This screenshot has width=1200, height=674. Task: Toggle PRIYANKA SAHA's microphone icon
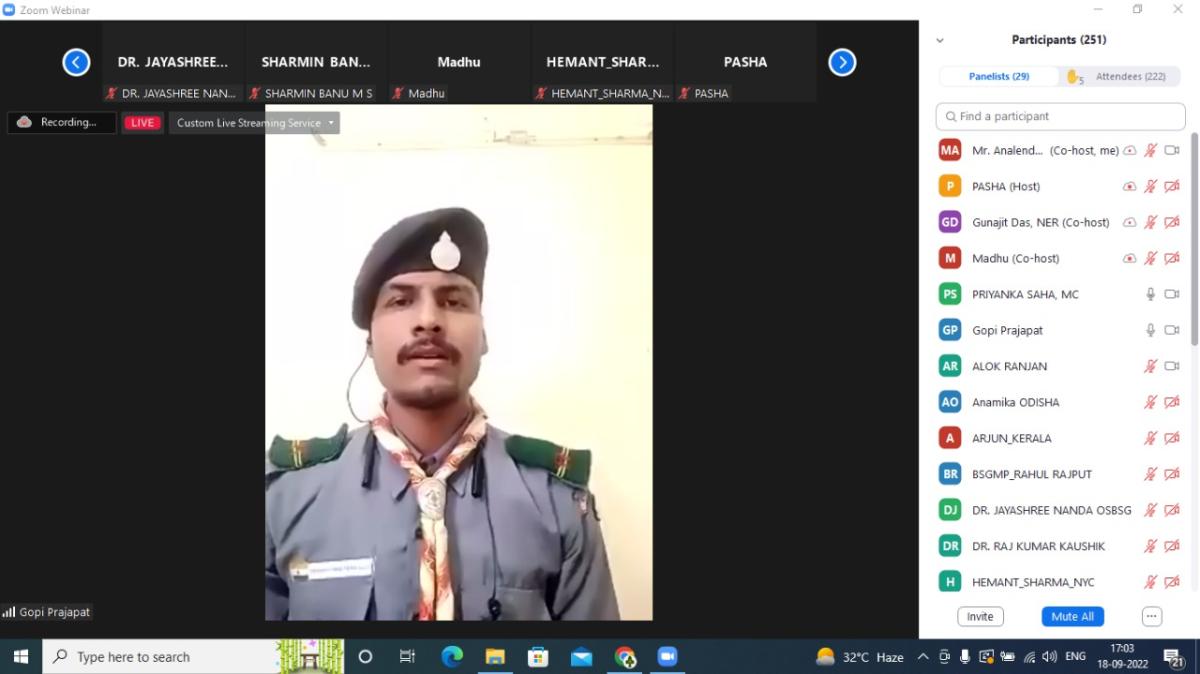(1151, 294)
